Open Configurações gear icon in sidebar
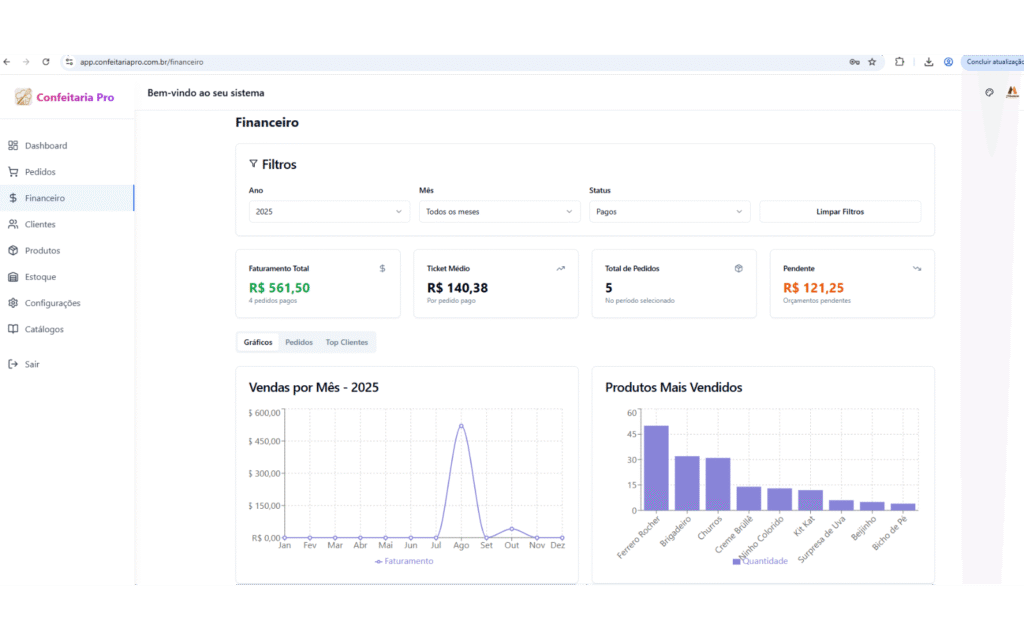 click(x=13, y=303)
